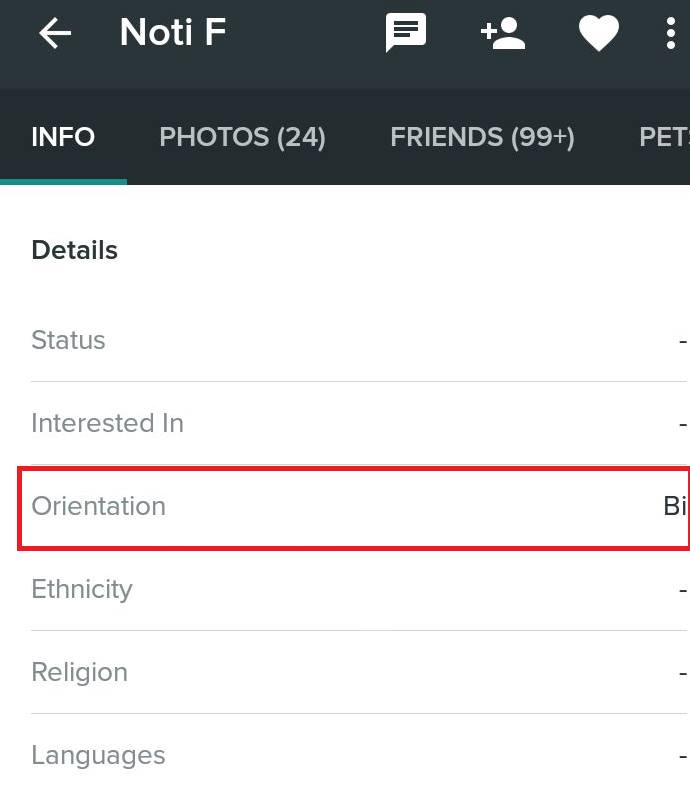Select the Interested In row
This screenshot has width=690, height=796.
click(359, 423)
